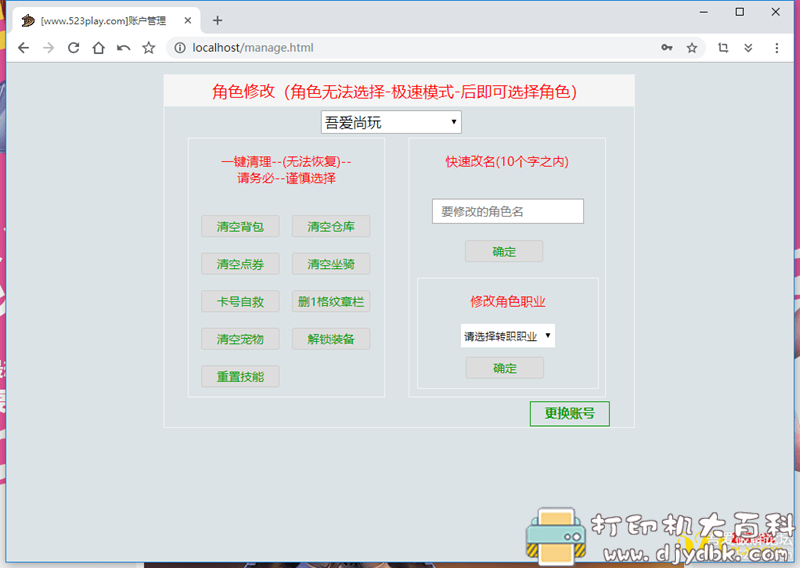Maximize the browser window
Image resolution: width=800 pixels, height=568 pixels.
739,12
